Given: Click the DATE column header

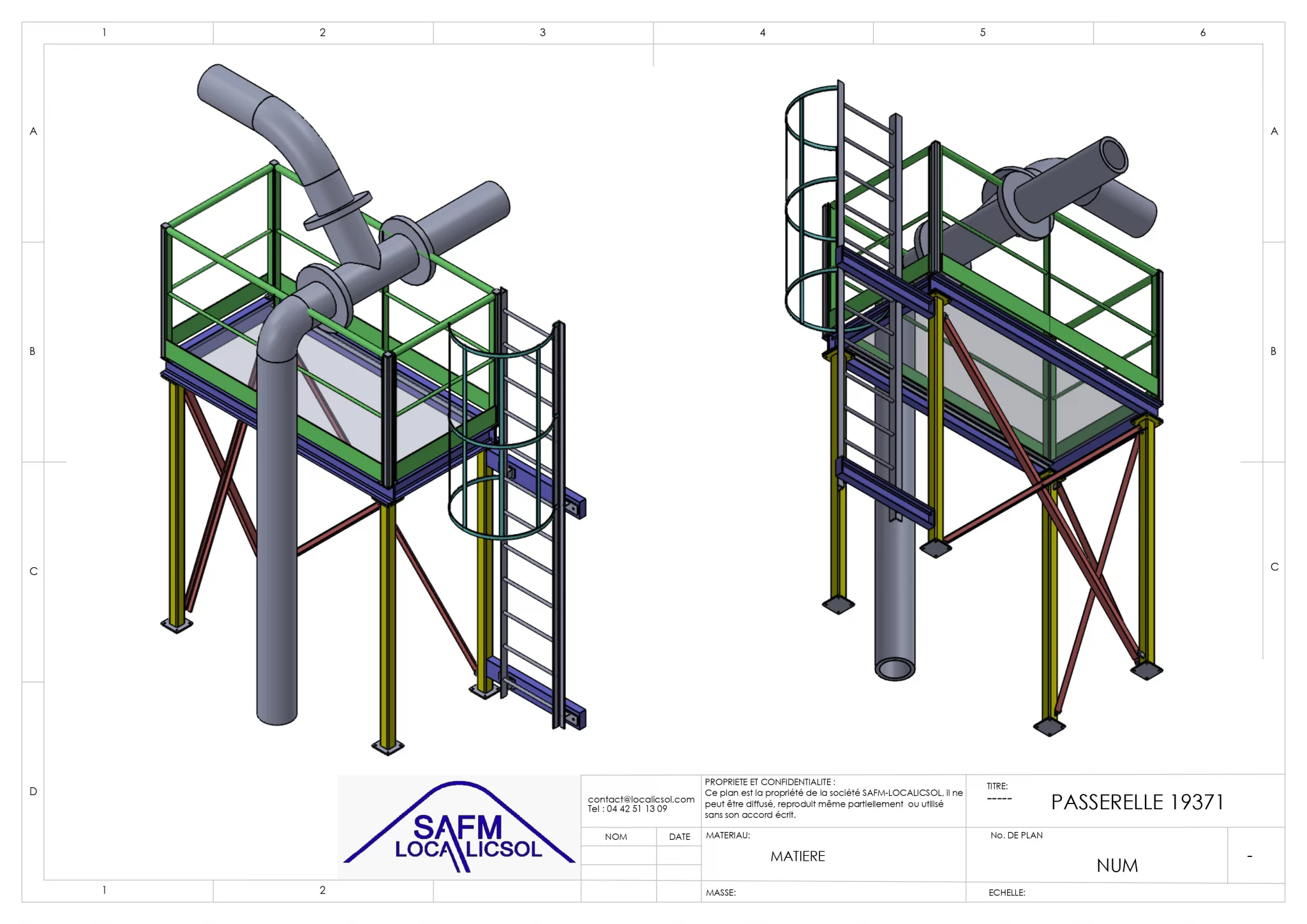Looking at the screenshot, I should 680,837.
